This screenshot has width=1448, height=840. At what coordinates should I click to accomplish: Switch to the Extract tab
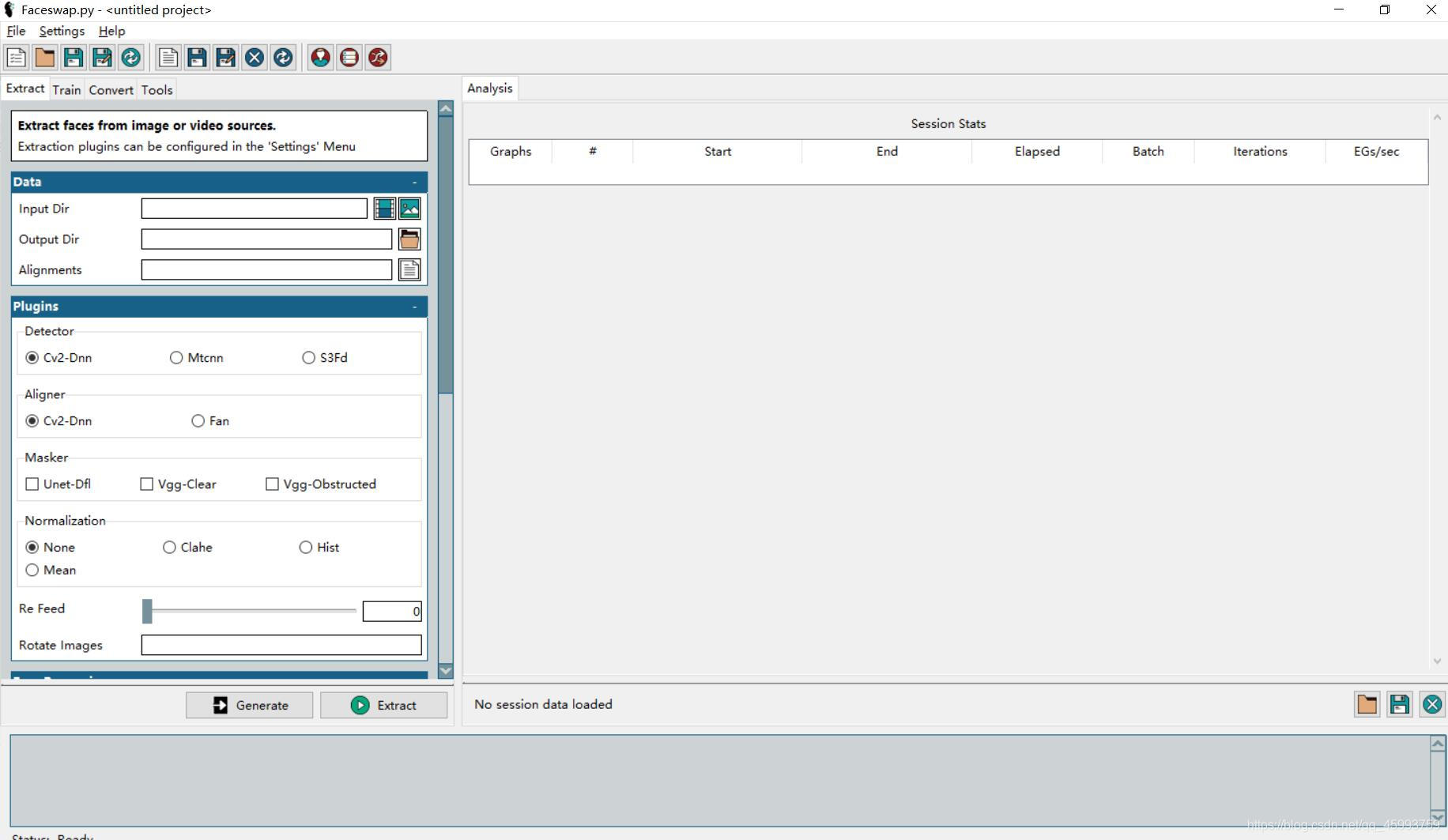click(25, 89)
